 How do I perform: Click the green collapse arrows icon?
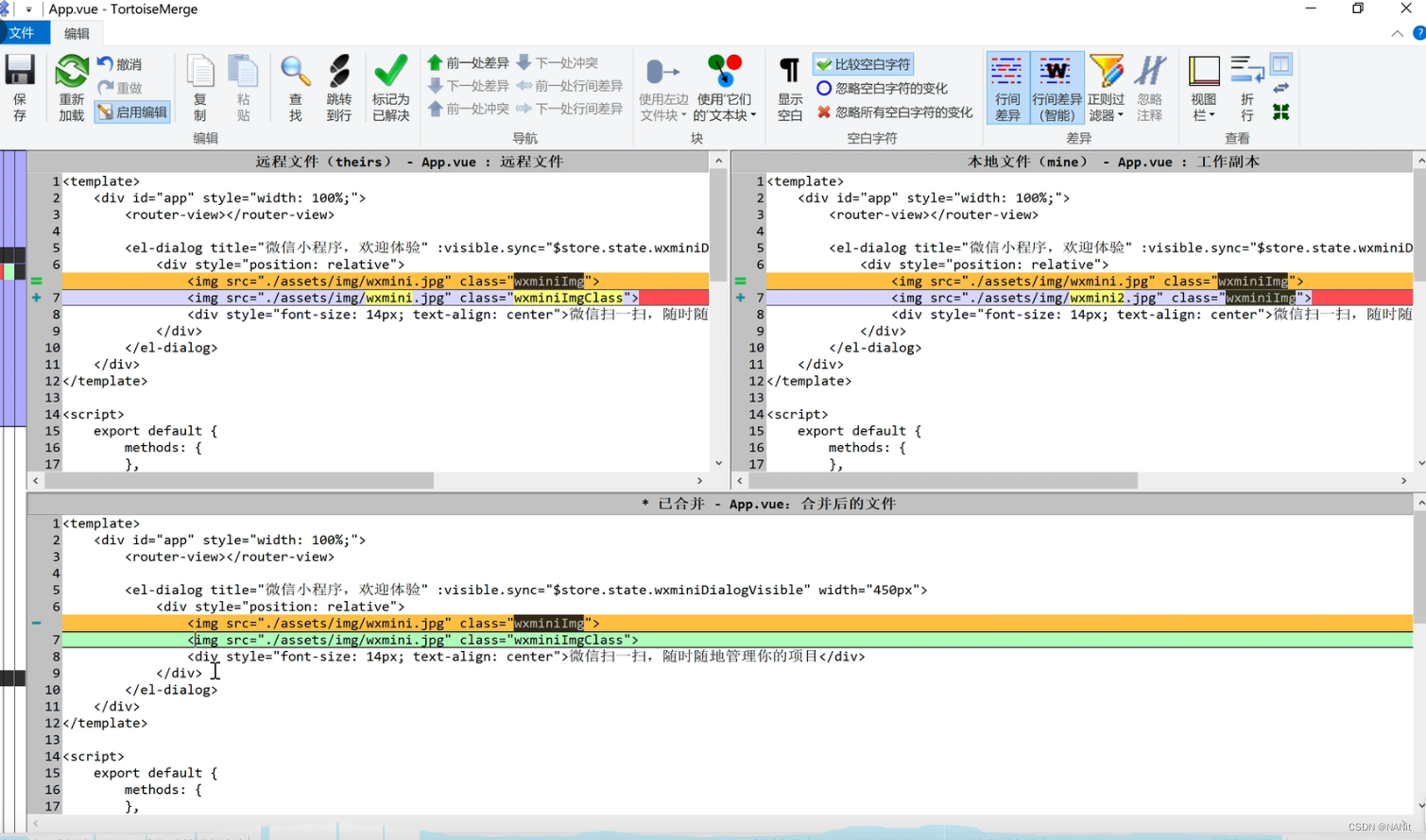coord(1281,111)
